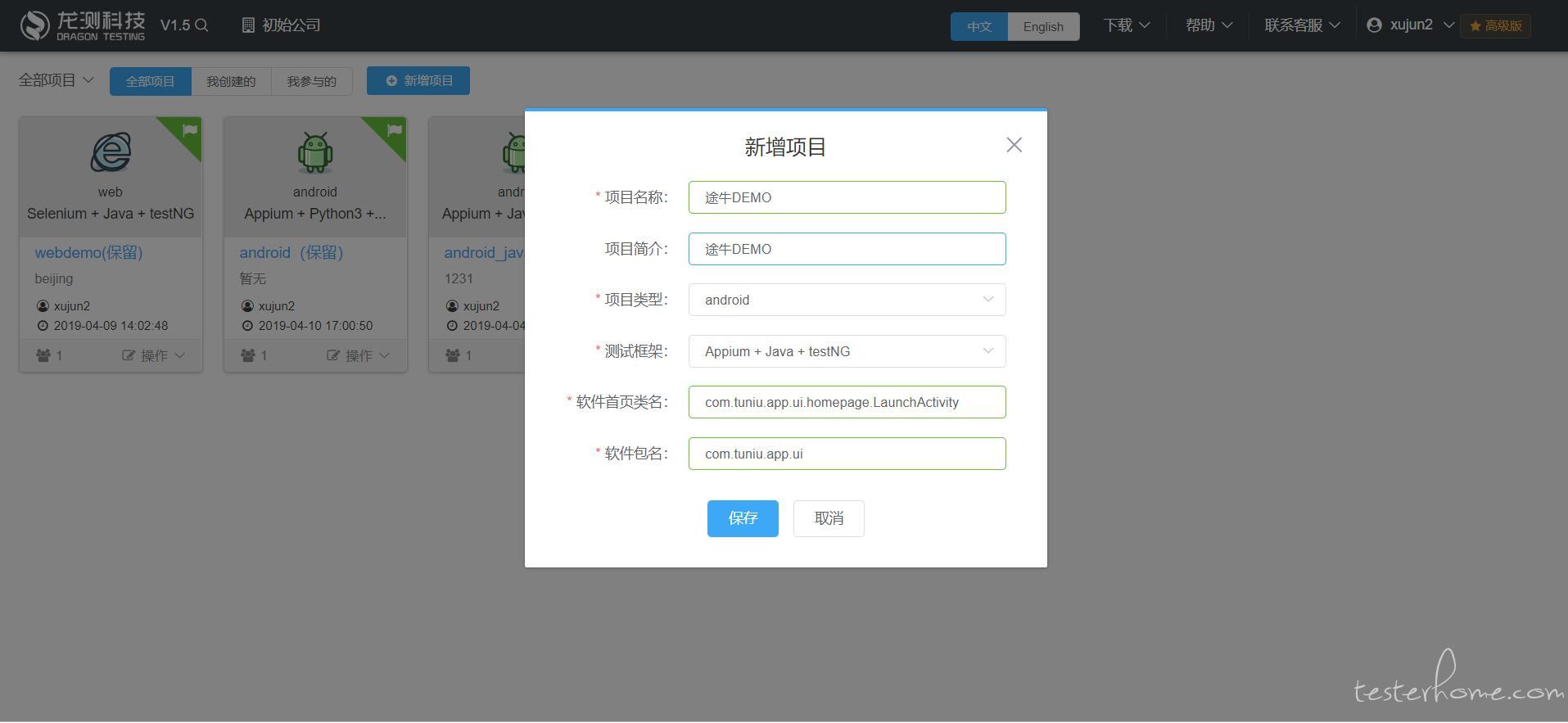Viewport: 1568px width, 723px height.
Task: Click the user icon on the webdemo card
Action: tap(43, 306)
